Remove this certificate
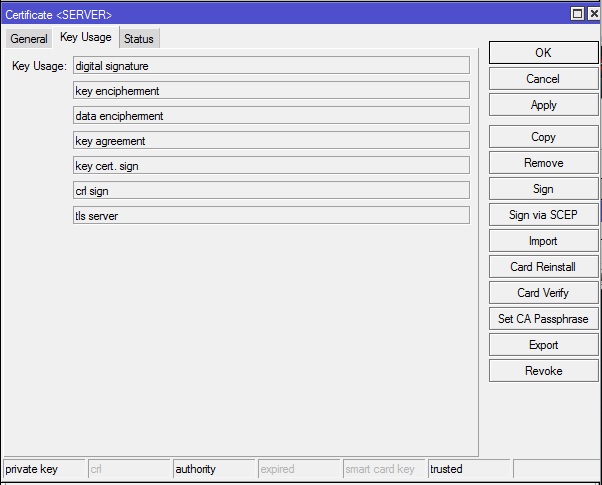The image size is (602, 485). 543,163
